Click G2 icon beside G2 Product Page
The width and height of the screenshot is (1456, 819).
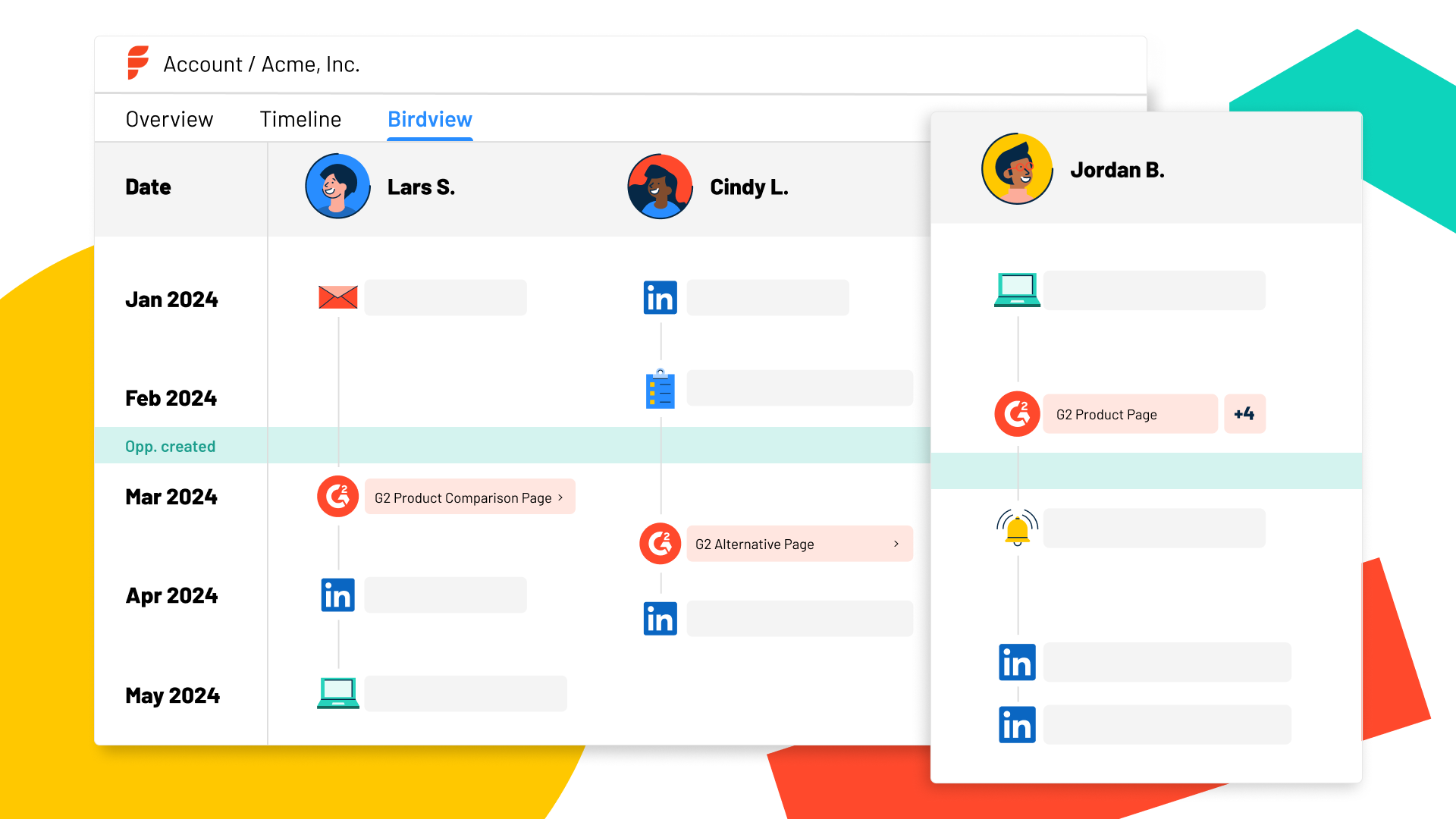(1017, 414)
